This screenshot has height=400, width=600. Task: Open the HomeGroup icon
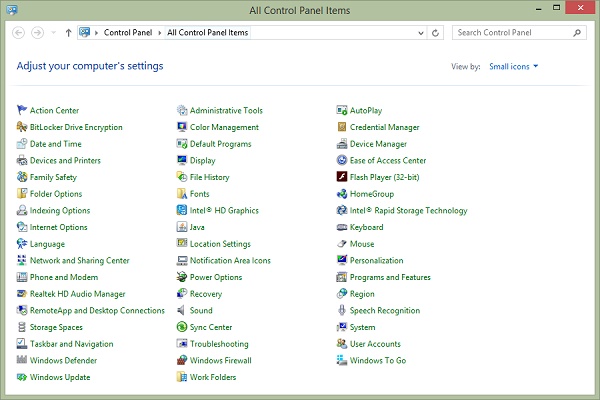click(342, 194)
